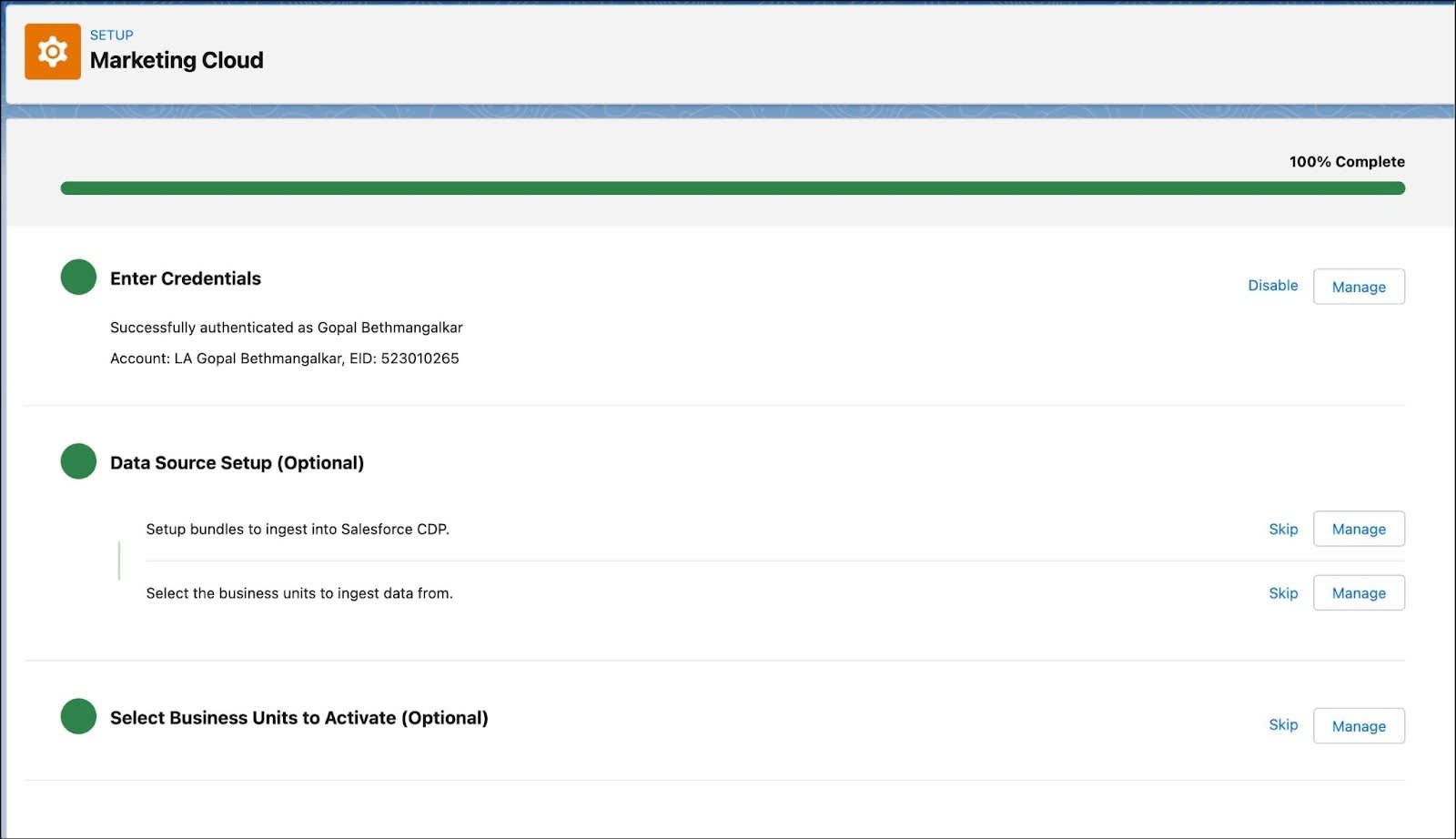This screenshot has width=1456, height=839.
Task: Skip the bundle setup for Salesforce CDP
Action: pos(1282,529)
